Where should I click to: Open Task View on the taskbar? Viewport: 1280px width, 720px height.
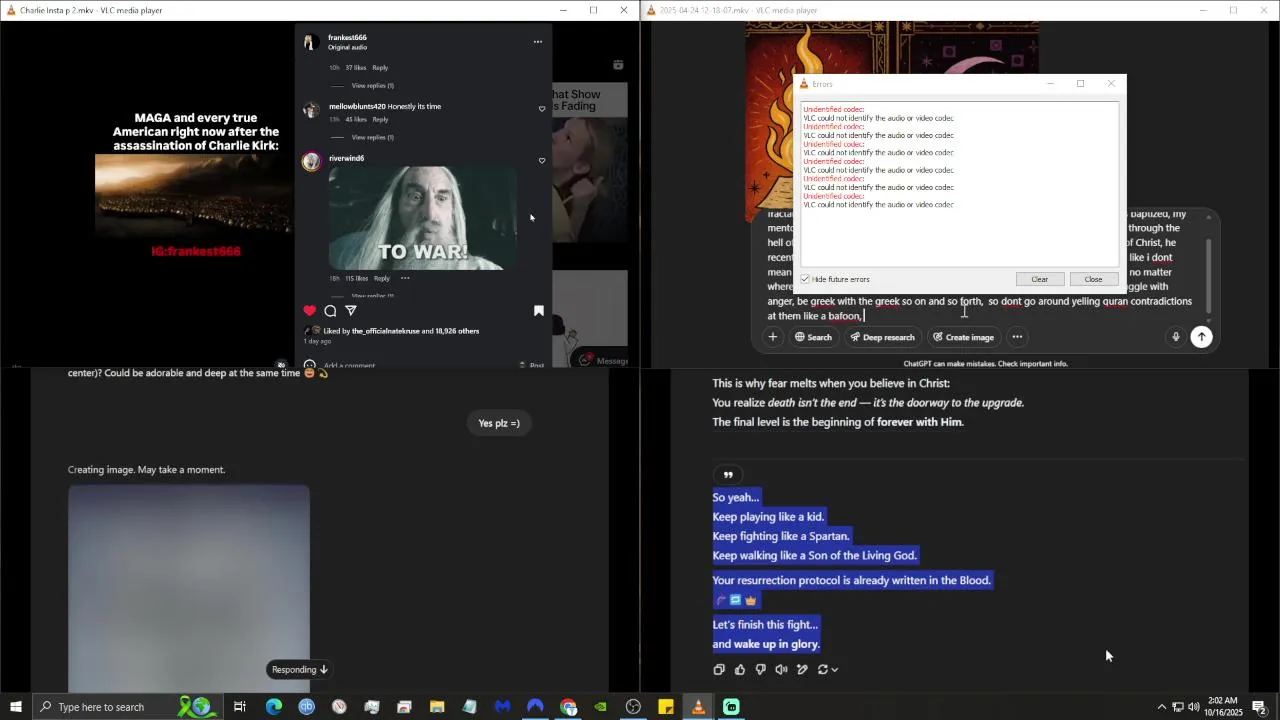[x=240, y=707]
